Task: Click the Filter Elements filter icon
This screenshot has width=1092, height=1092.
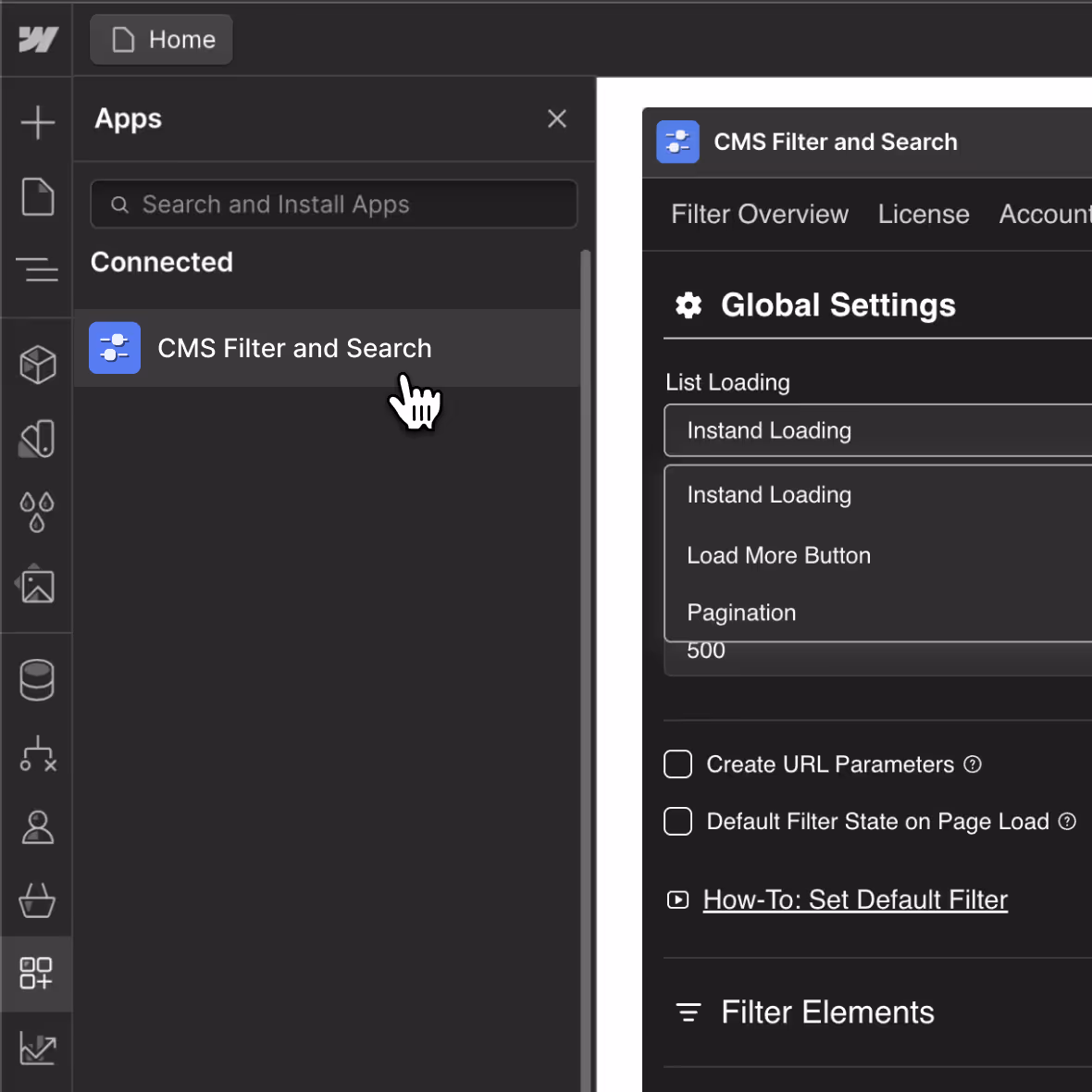Action: [x=689, y=1011]
